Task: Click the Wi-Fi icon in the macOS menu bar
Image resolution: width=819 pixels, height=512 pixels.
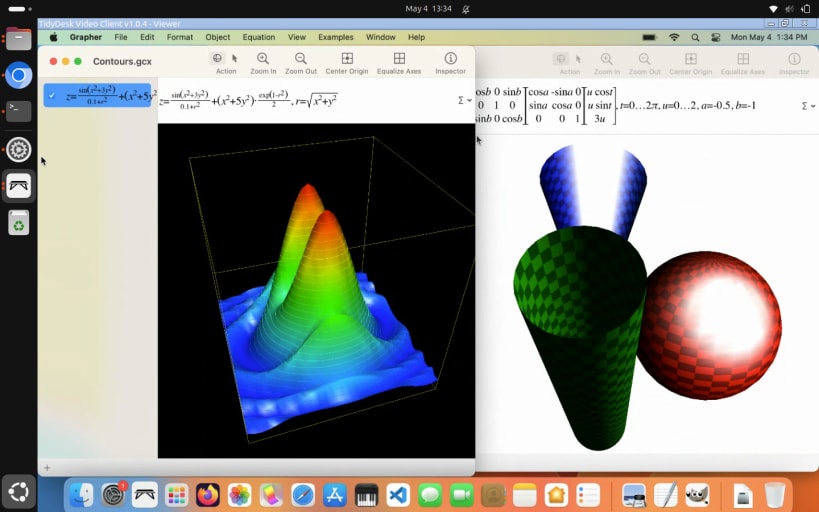Action: (674, 37)
